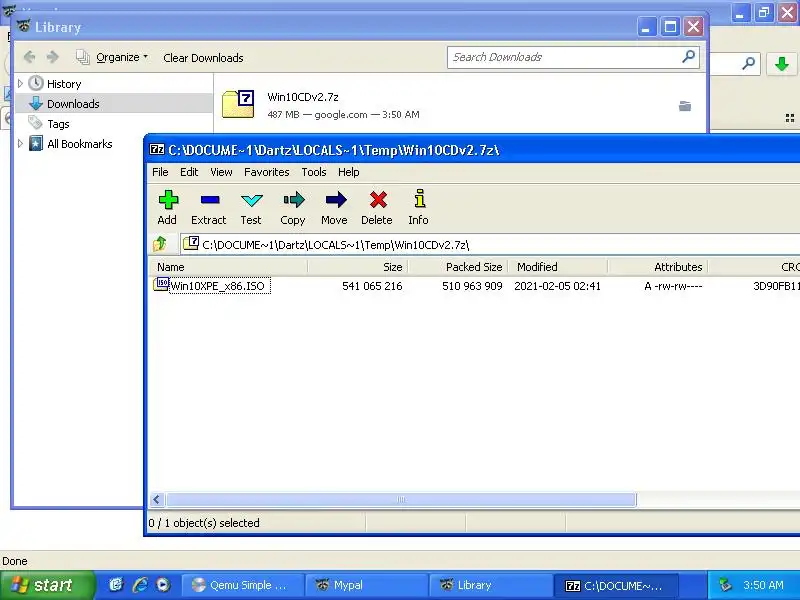Image resolution: width=800 pixels, height=600 pixels.
Task: Click the 2021-02-05 02:41 modified date
Action: point(557,286)
